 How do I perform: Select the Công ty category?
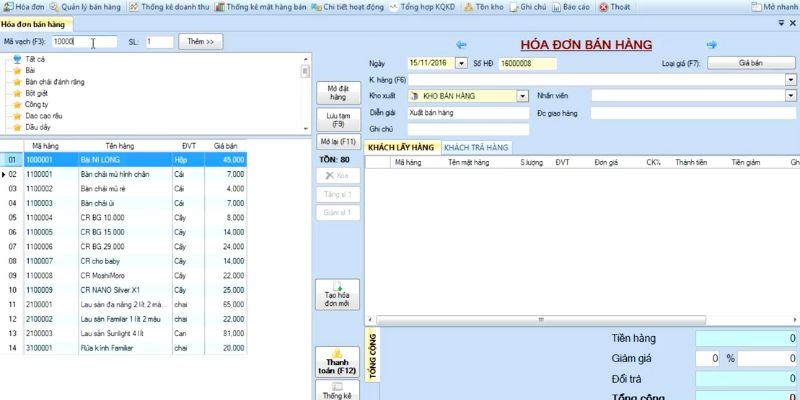tap(36, 105)
